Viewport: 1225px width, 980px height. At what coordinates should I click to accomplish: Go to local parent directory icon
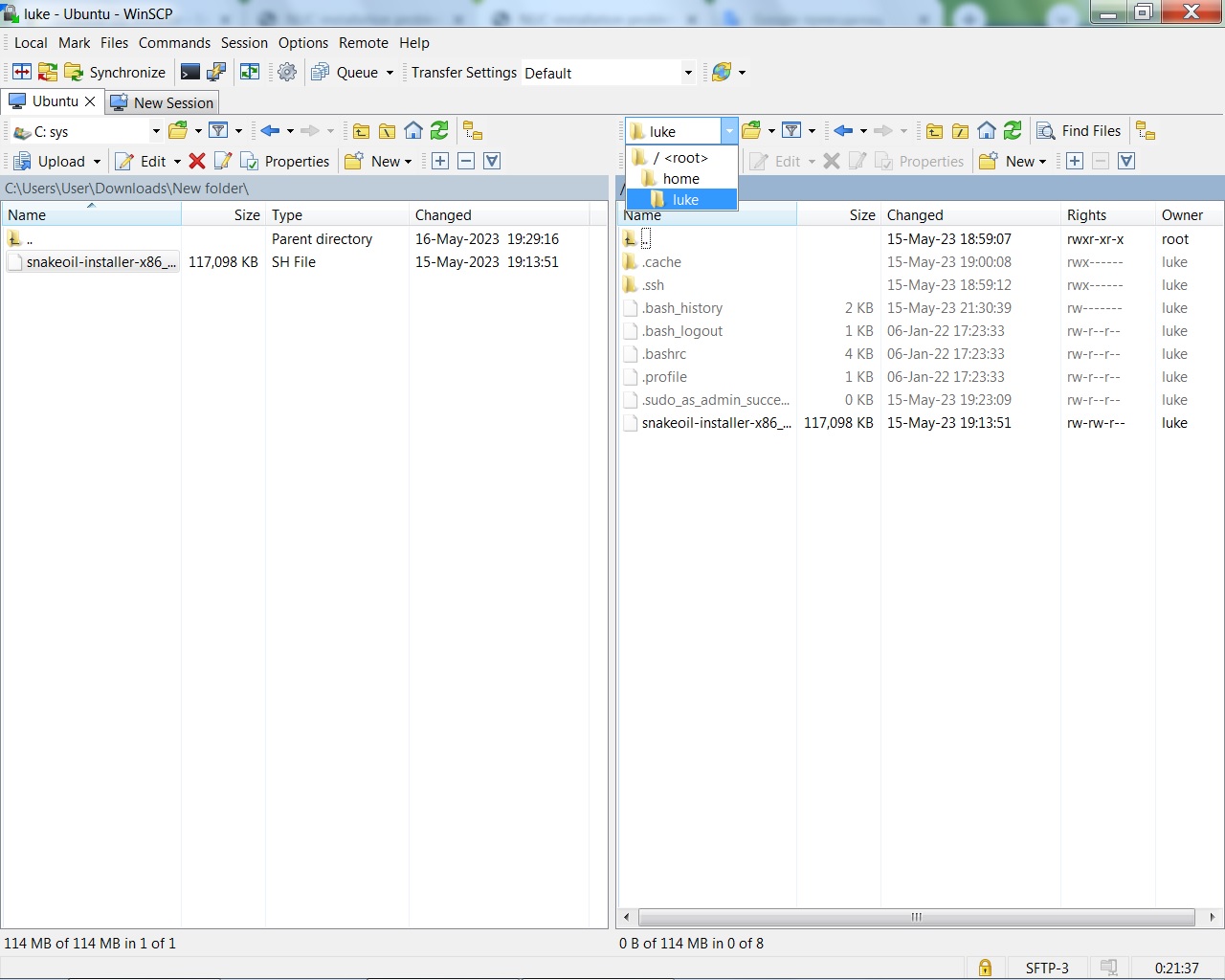click(x=362, y=130)
